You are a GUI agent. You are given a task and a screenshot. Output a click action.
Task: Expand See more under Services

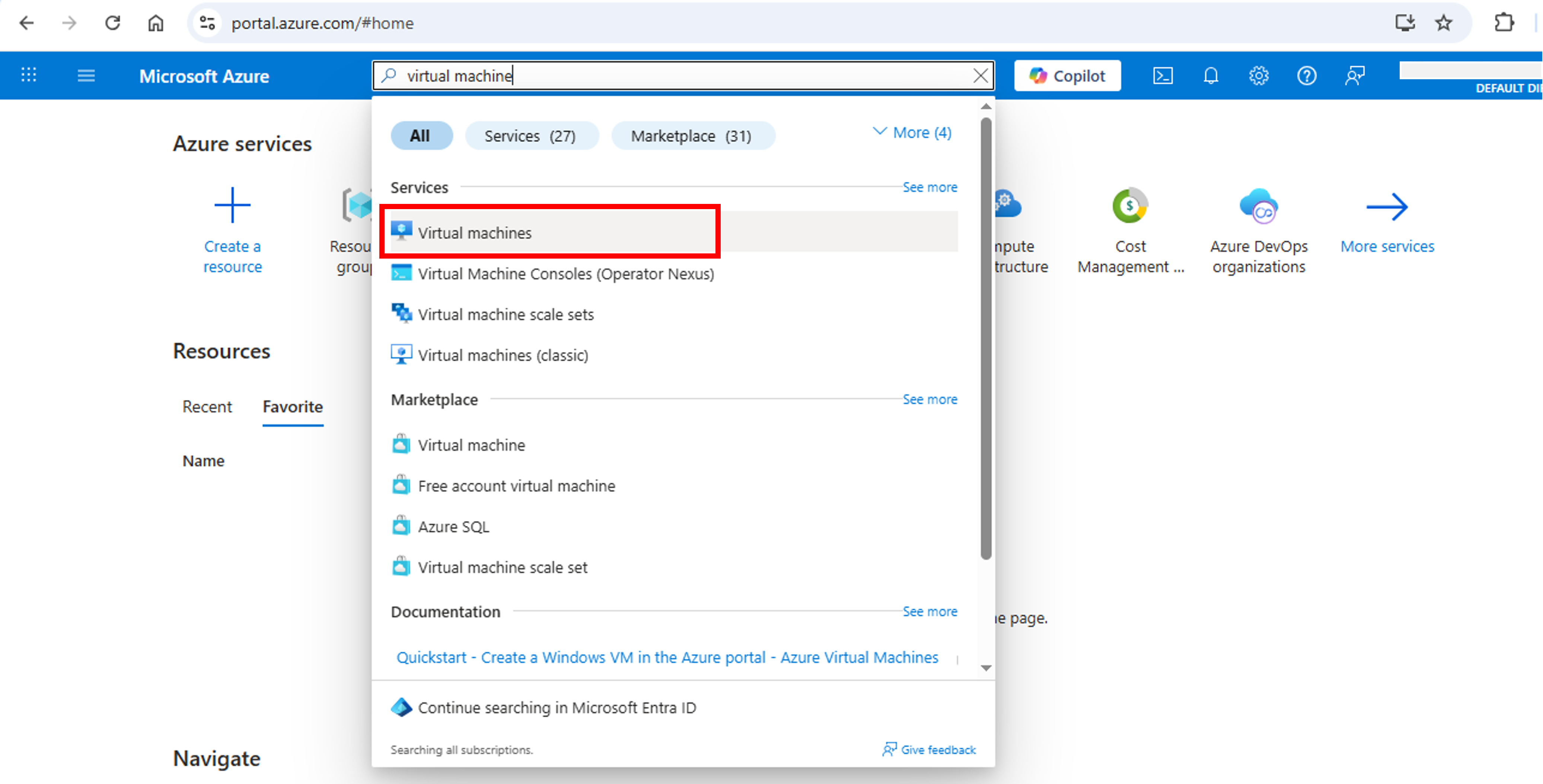point(930,187)
